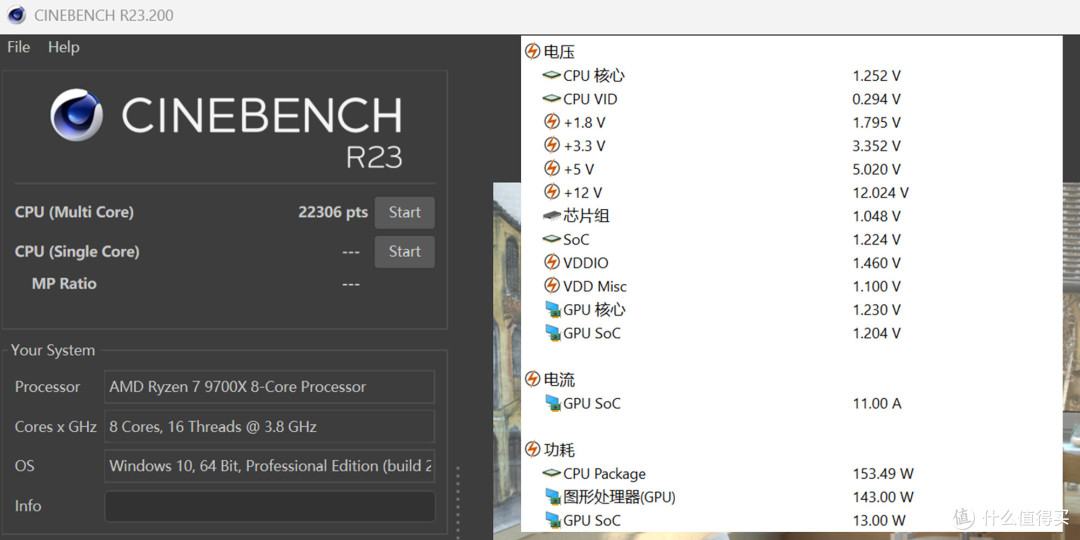1080x540 pixels.
Task: Click the empty Info input field
Action: (x=269, y=506)
